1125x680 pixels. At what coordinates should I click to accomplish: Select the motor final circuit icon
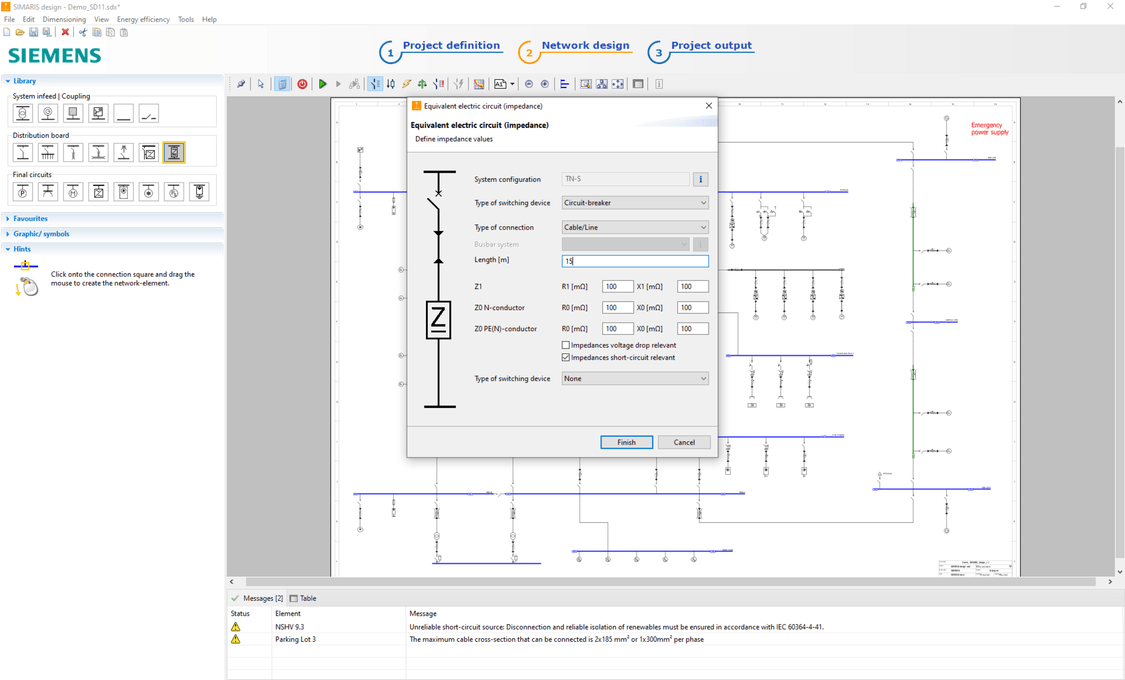[x=74, y=191]
